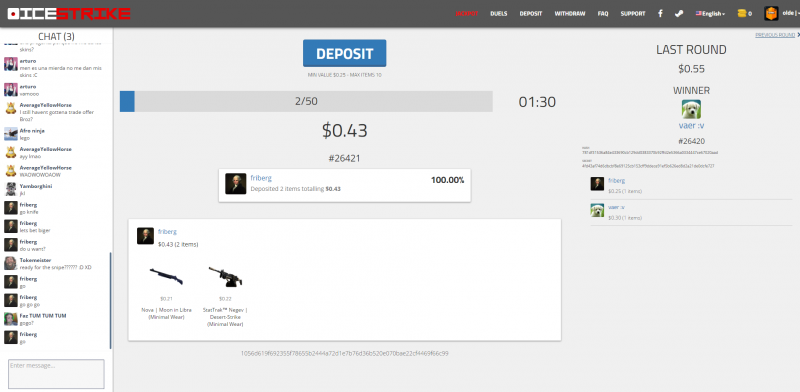The height and width of the screenshot is (392, 800).
Task: Click friberg avatar in deposited items panel
Action: (x=145, y=236)
